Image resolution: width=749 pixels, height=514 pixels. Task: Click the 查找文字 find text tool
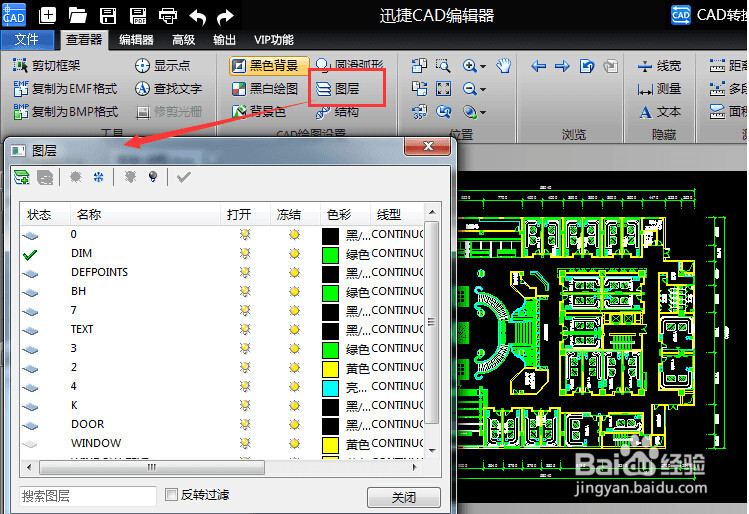(168, 88)
